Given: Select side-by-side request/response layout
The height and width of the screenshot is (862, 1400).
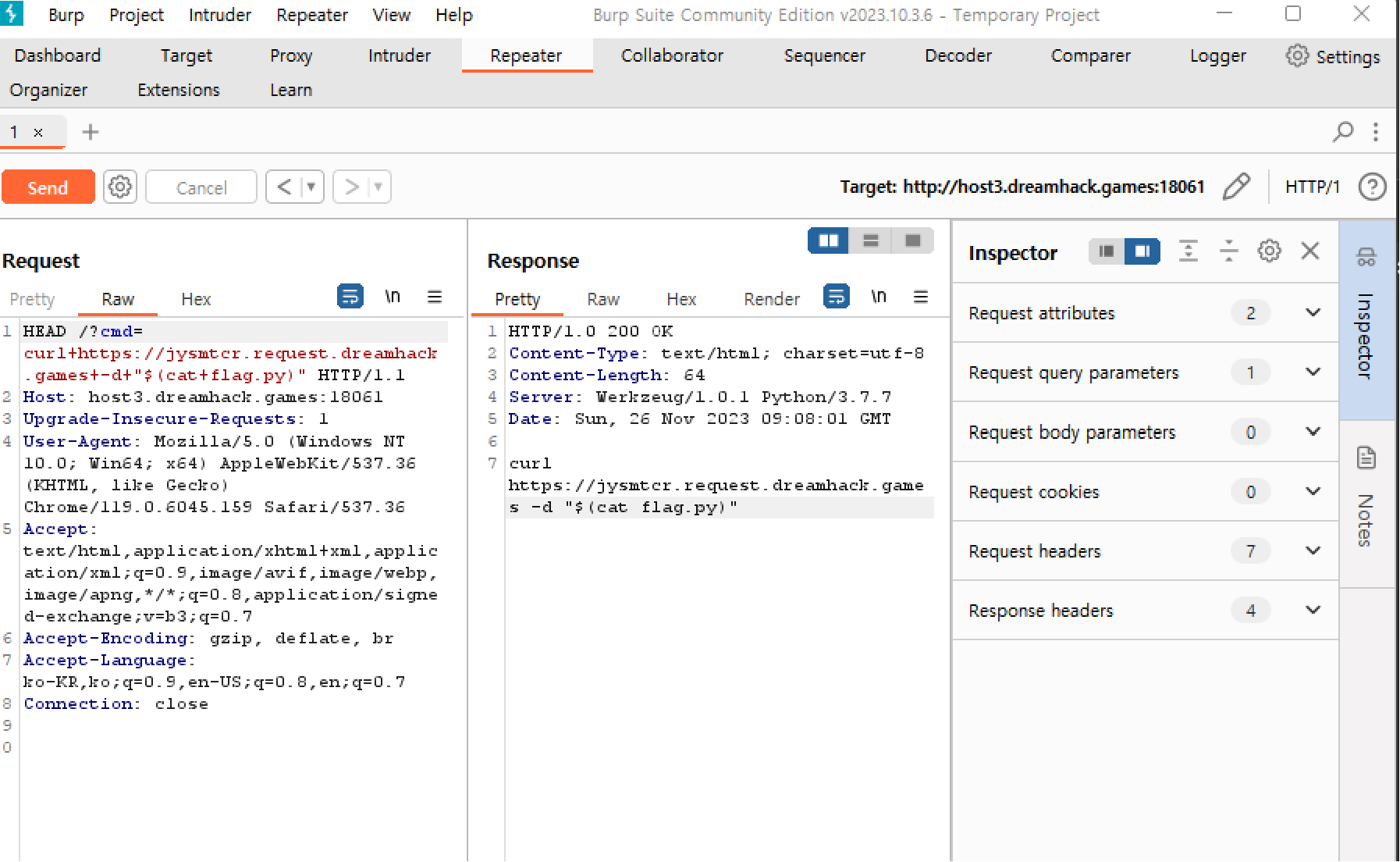Looking at the screenshot, I should tap(829, 240).
